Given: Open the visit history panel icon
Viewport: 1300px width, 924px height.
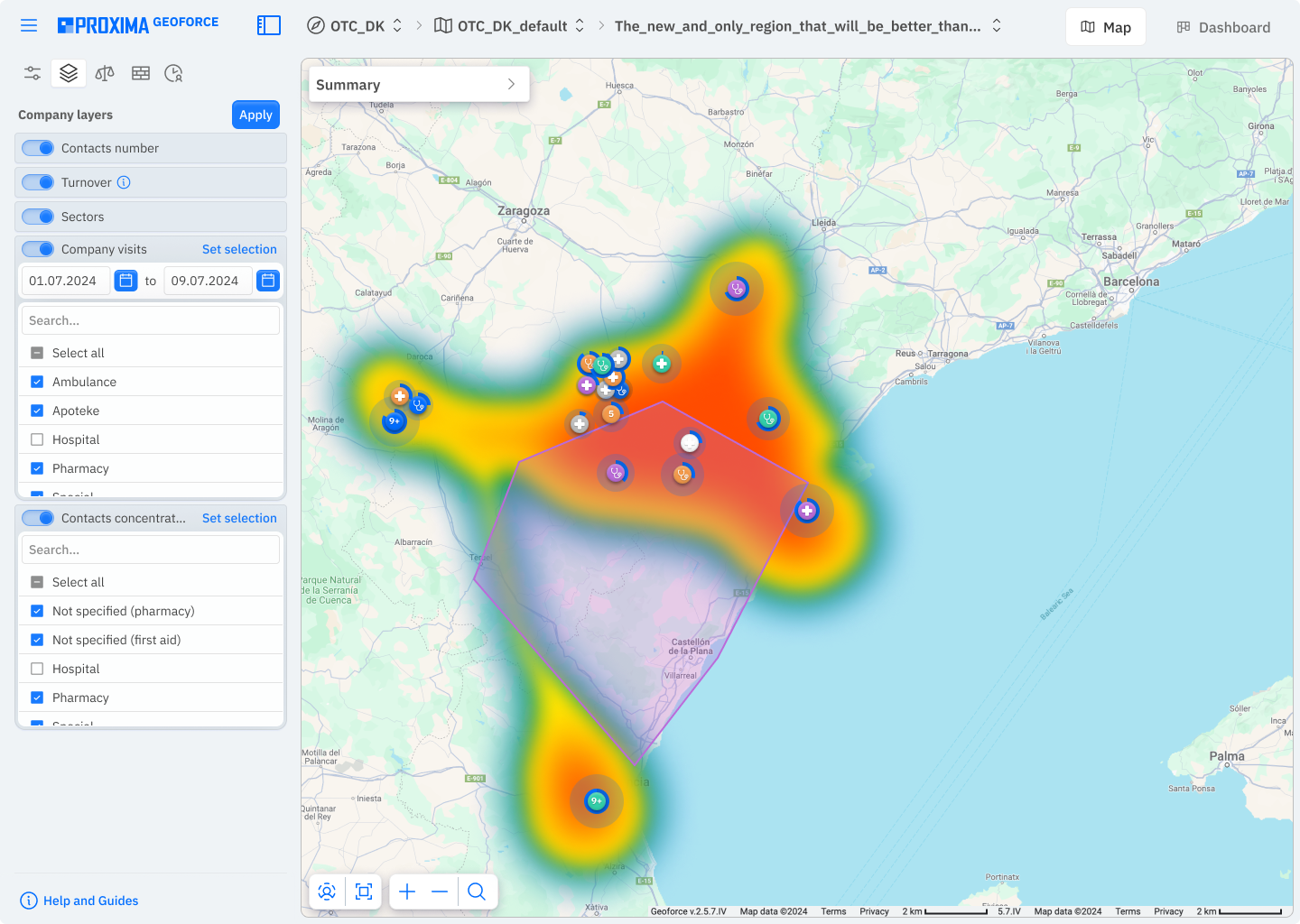Looking at the screenshot, I should [173, 72].
